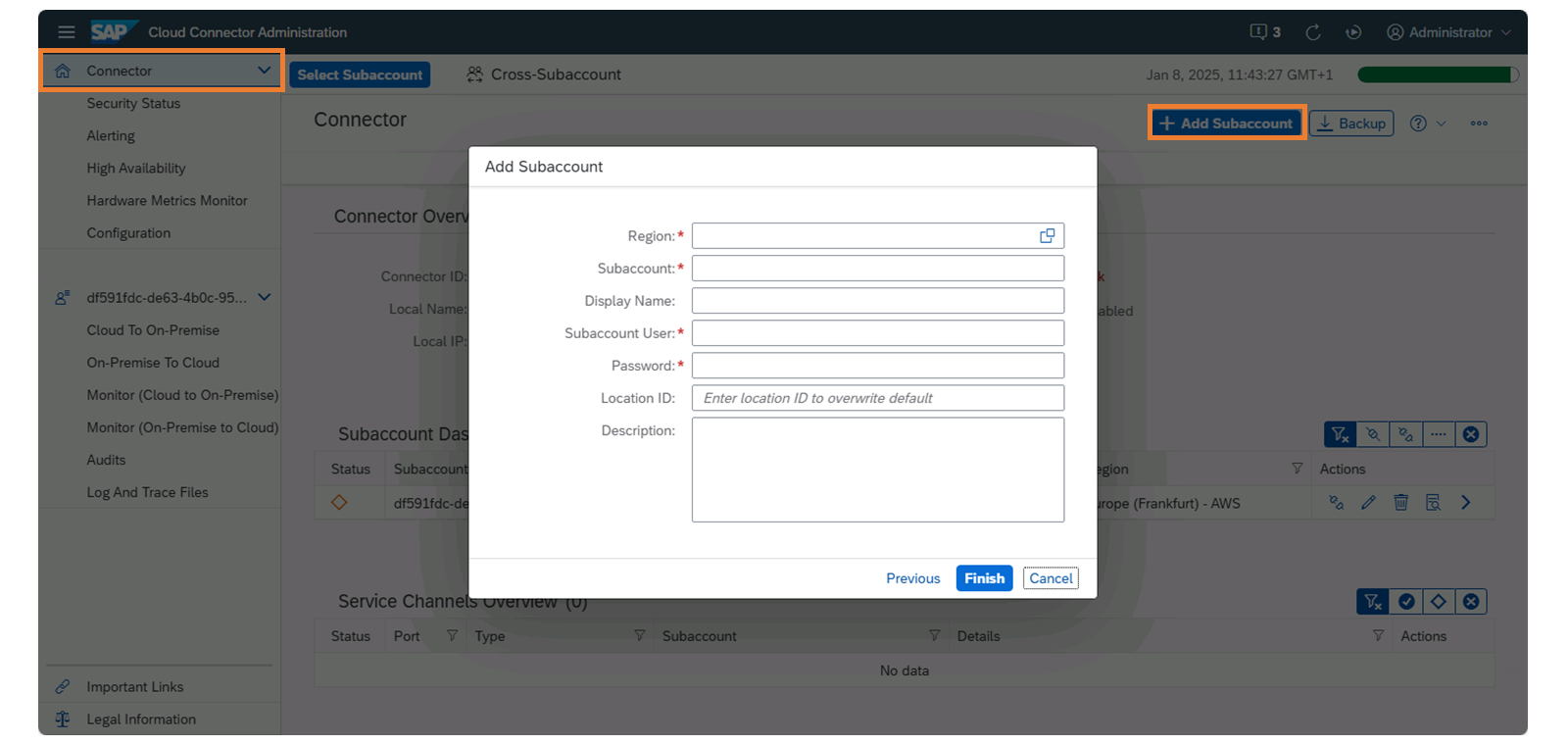The width and height of the screenshot is (1568, 745).
Task: Click the Add Subaccount button
Action: pos(1226,123)
